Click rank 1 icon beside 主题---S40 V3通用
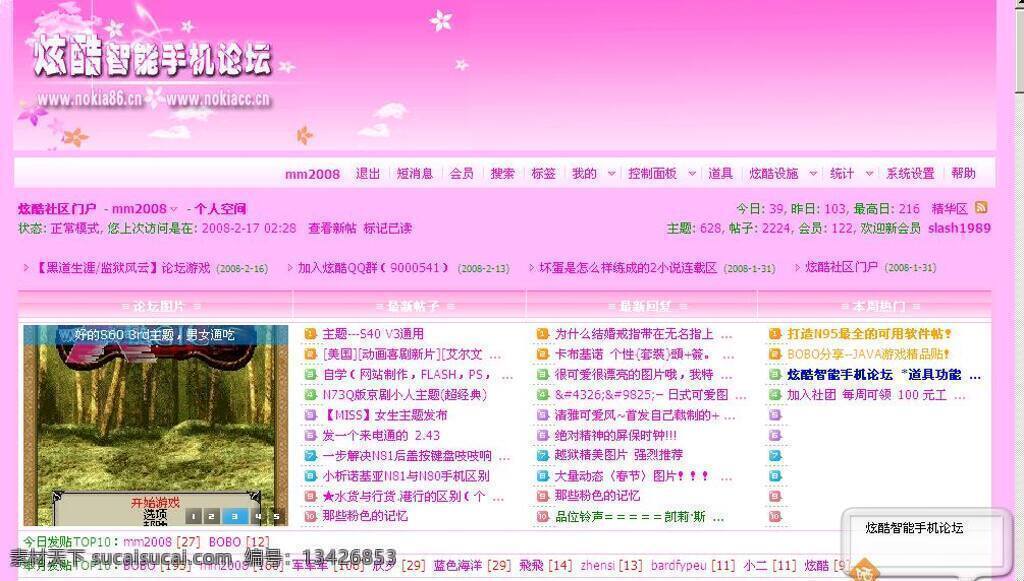Viewport: 1024px width, 581px height. pos(310,334)
